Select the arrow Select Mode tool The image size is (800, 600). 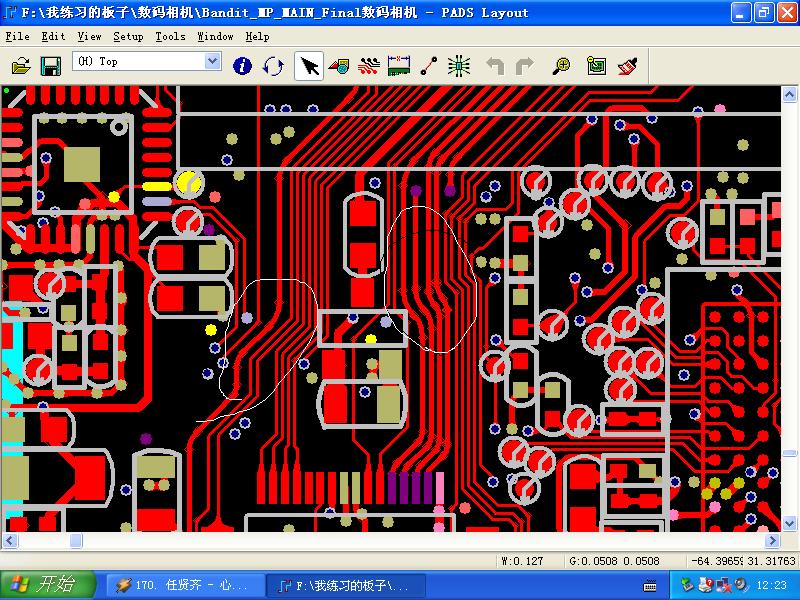309,66
